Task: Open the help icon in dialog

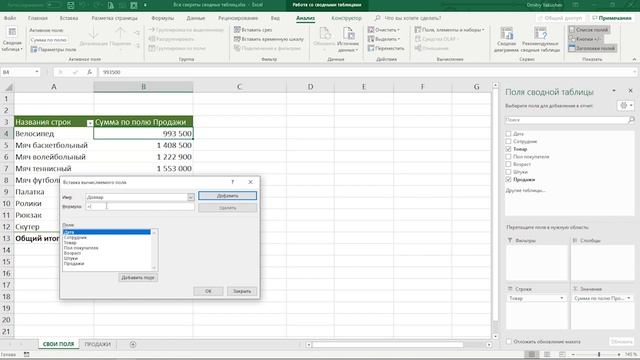Action: pos(233,182)
